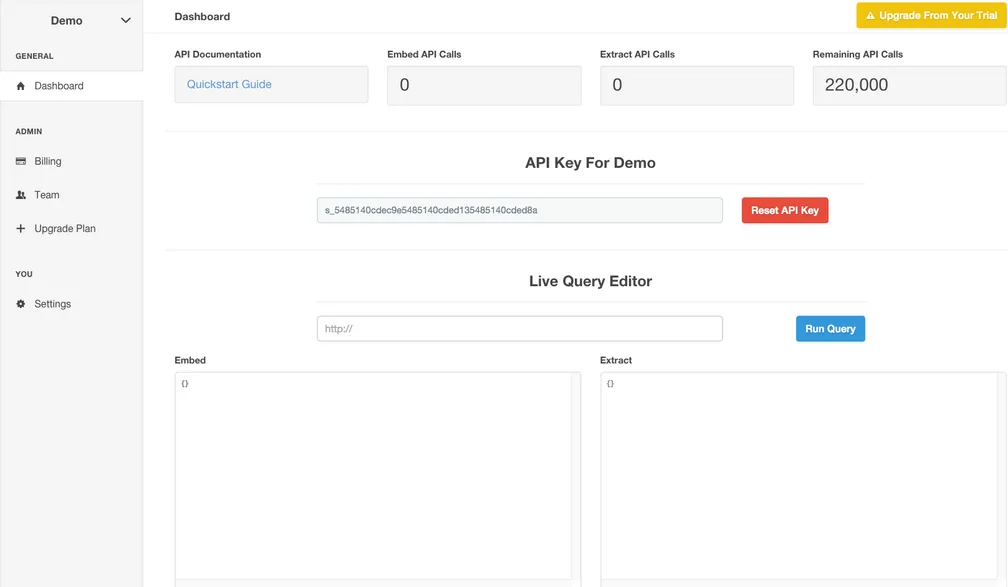Click the Remaining API Calls label
Image resolution: width=1008 pixels, height=587 pixels.
click(x=858, y=55)
